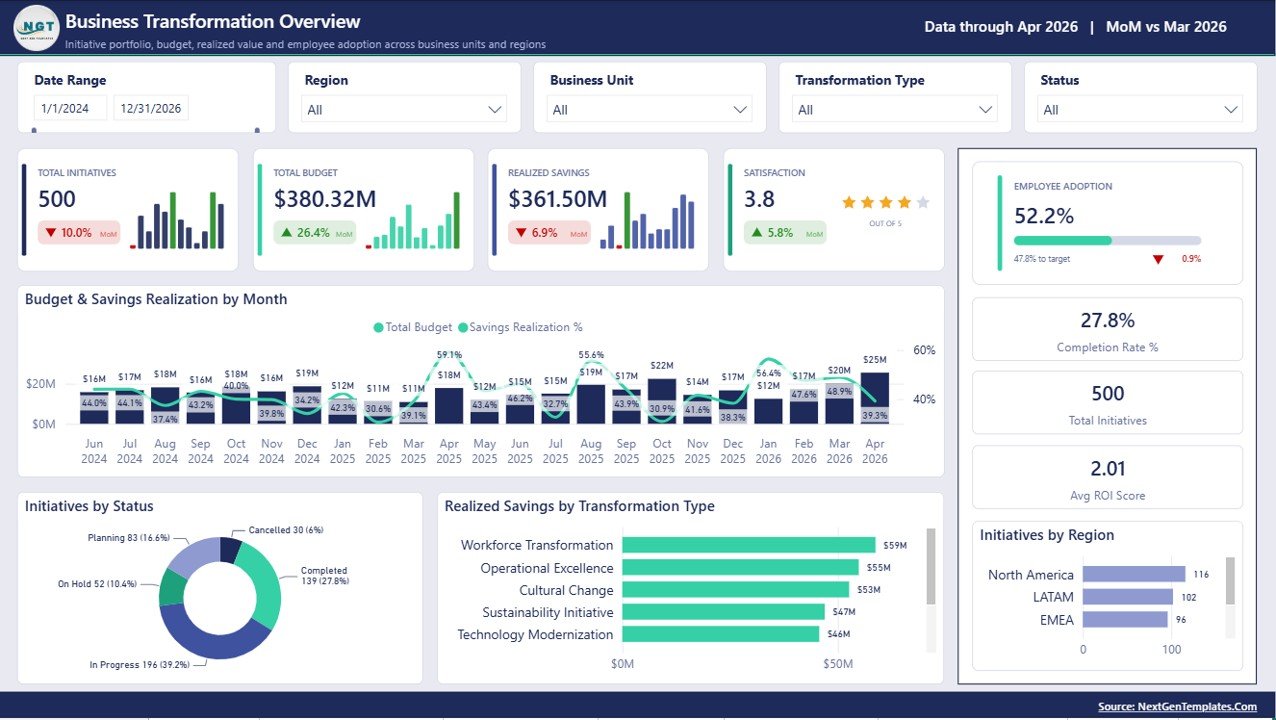Click the 3.8 Satisfaction value
The height and width of the screenshot is (720, 1276).
[759, 199]
